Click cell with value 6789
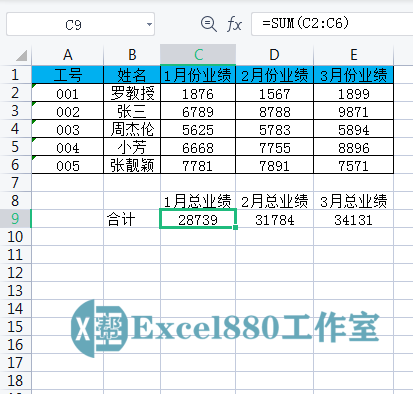 point(198,111)
